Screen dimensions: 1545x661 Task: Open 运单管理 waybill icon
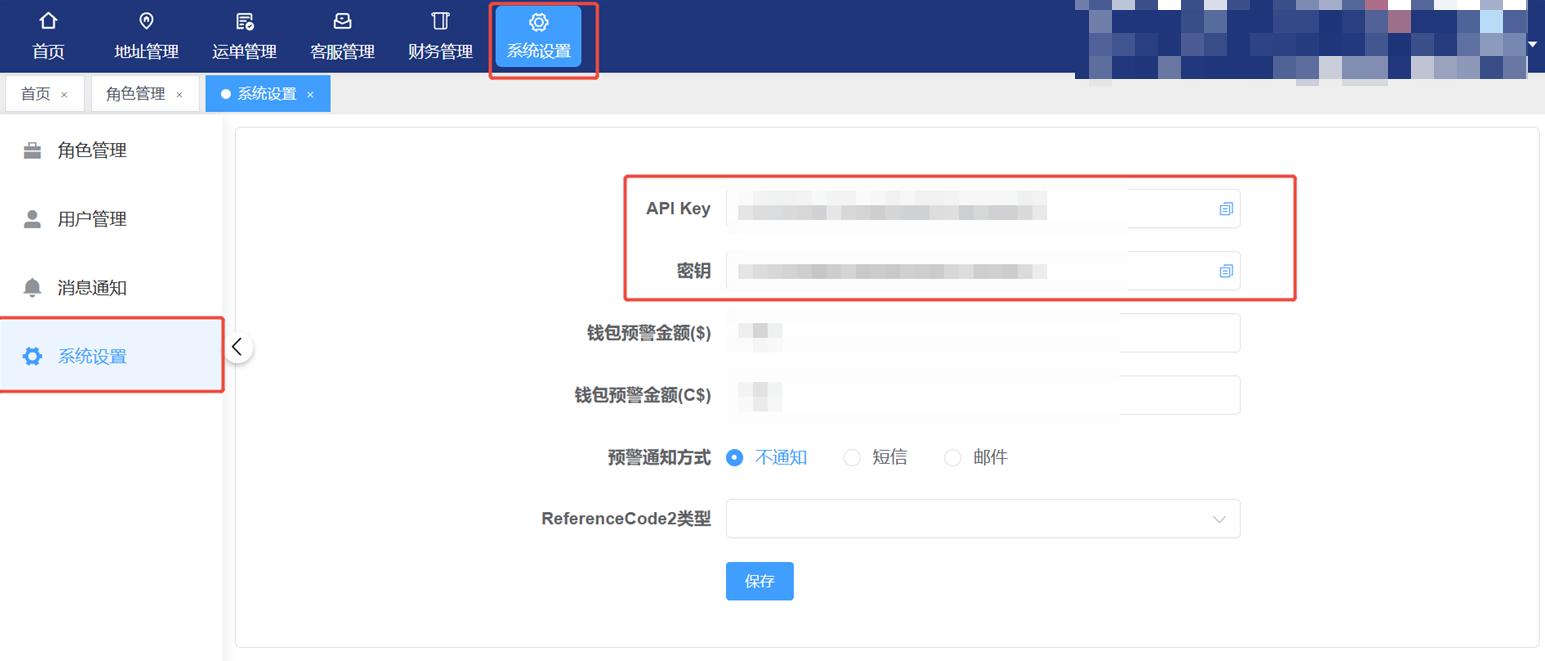click(x=244, y=21)
